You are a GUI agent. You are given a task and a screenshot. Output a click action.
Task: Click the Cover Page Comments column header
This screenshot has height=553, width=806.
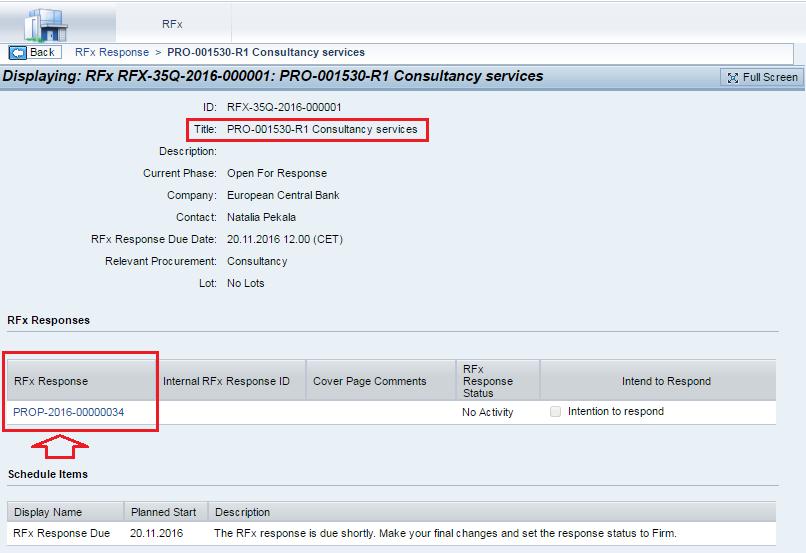tap(381, 381)
